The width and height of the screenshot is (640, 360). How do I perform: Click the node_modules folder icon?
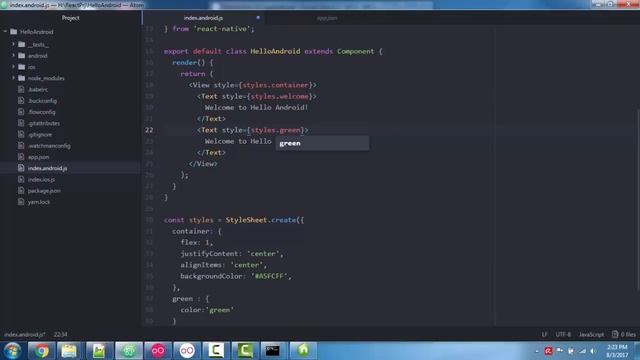tap(22, 78)
